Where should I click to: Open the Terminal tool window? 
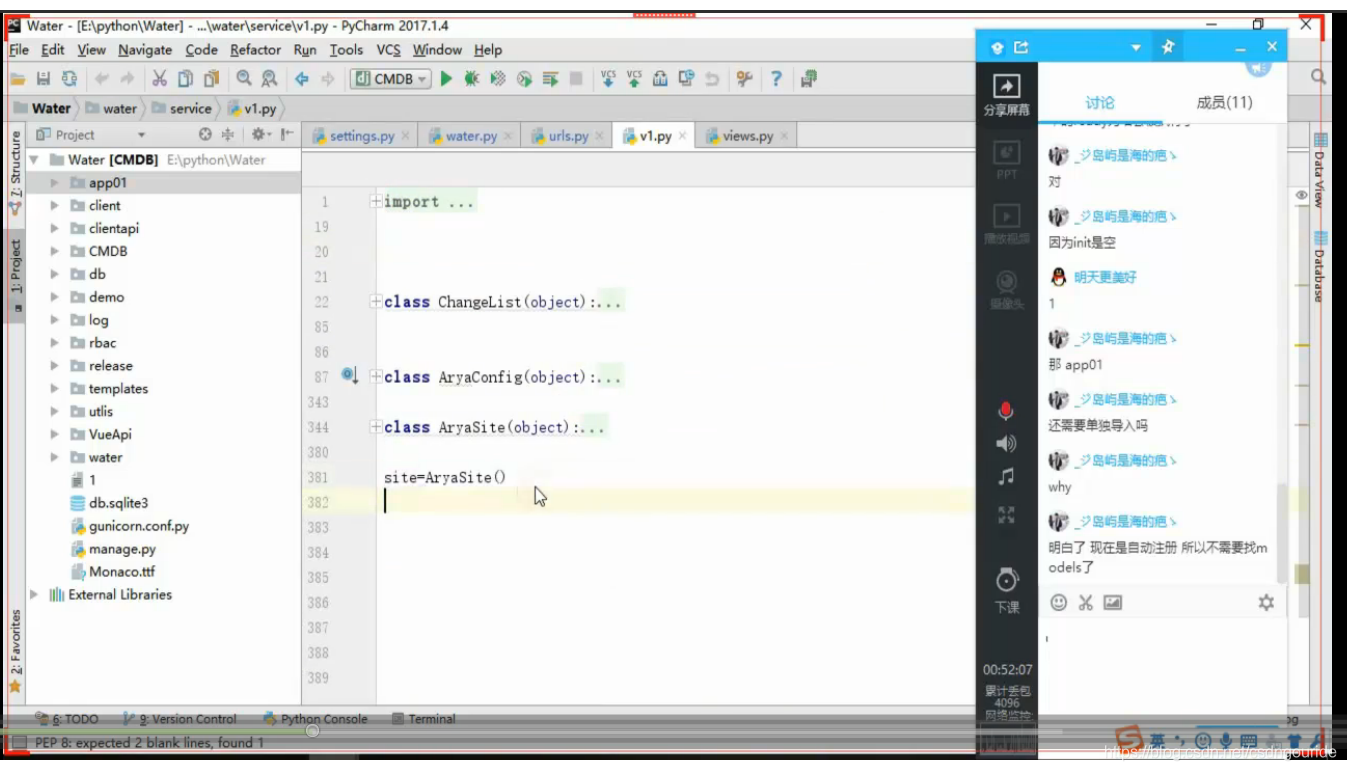pos(424,718)
